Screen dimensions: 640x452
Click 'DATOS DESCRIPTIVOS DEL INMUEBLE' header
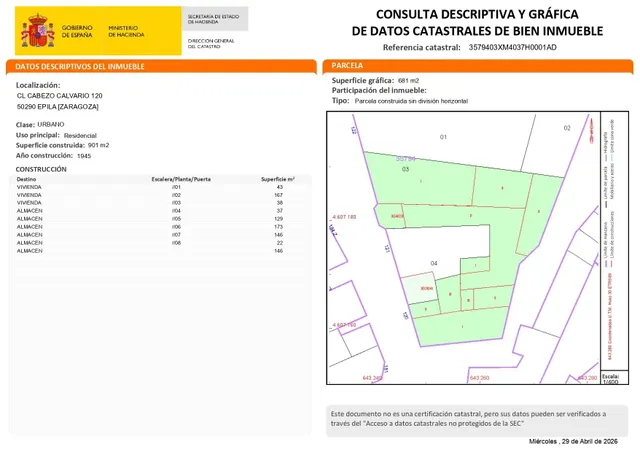point(80,67)
